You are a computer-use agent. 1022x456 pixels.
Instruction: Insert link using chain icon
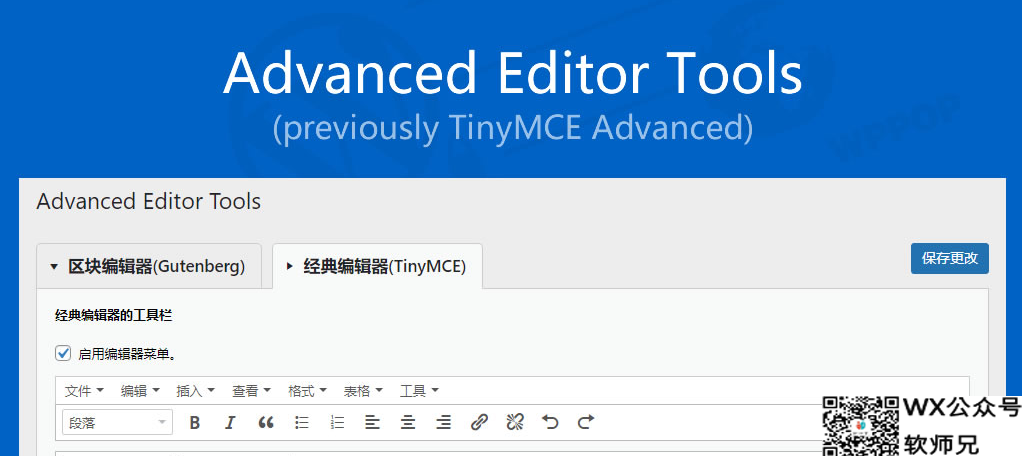tap(479, 422)
